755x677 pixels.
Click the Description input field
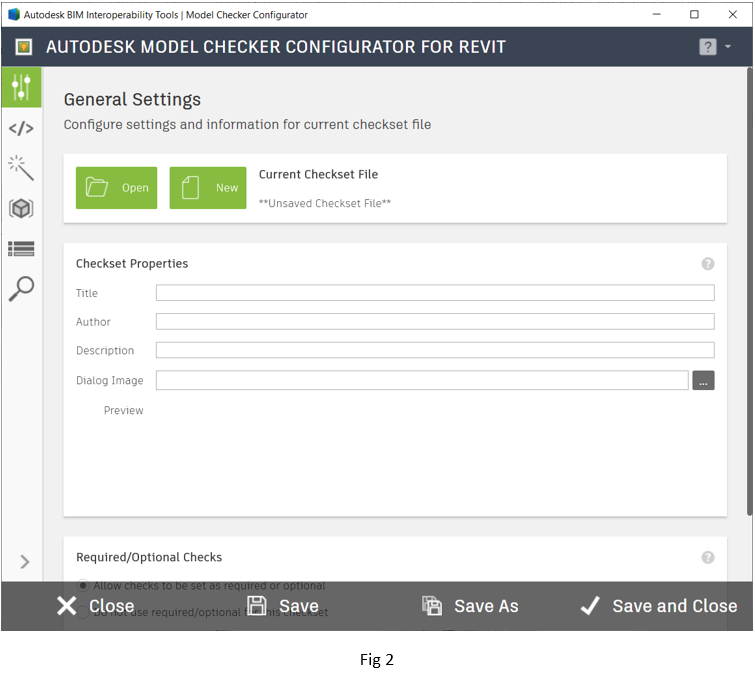pos(435,350)
